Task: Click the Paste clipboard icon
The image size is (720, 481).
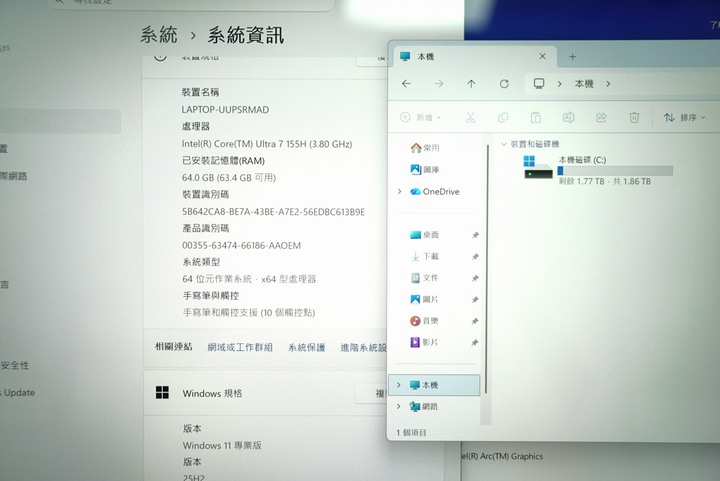Action: [535, 117]
